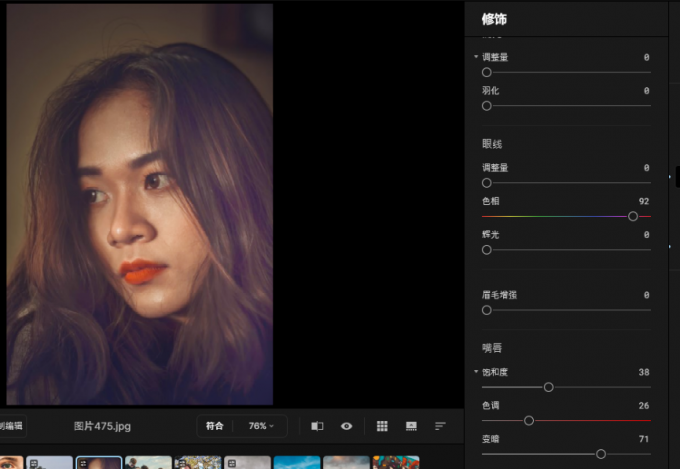Switch to the grid view icon

tap(382, 426)
